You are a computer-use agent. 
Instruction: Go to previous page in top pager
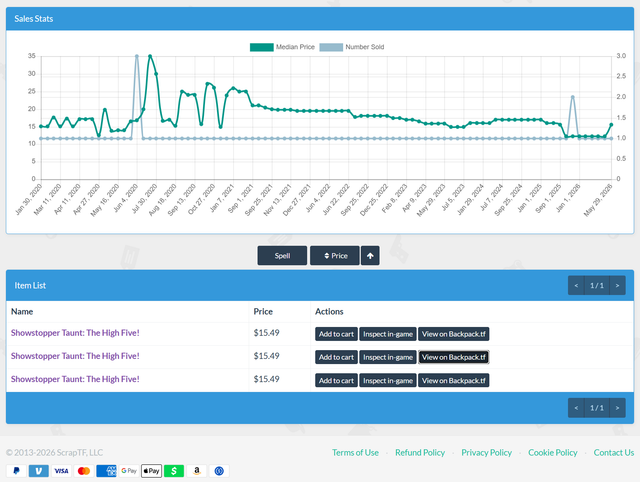point(576,285)
